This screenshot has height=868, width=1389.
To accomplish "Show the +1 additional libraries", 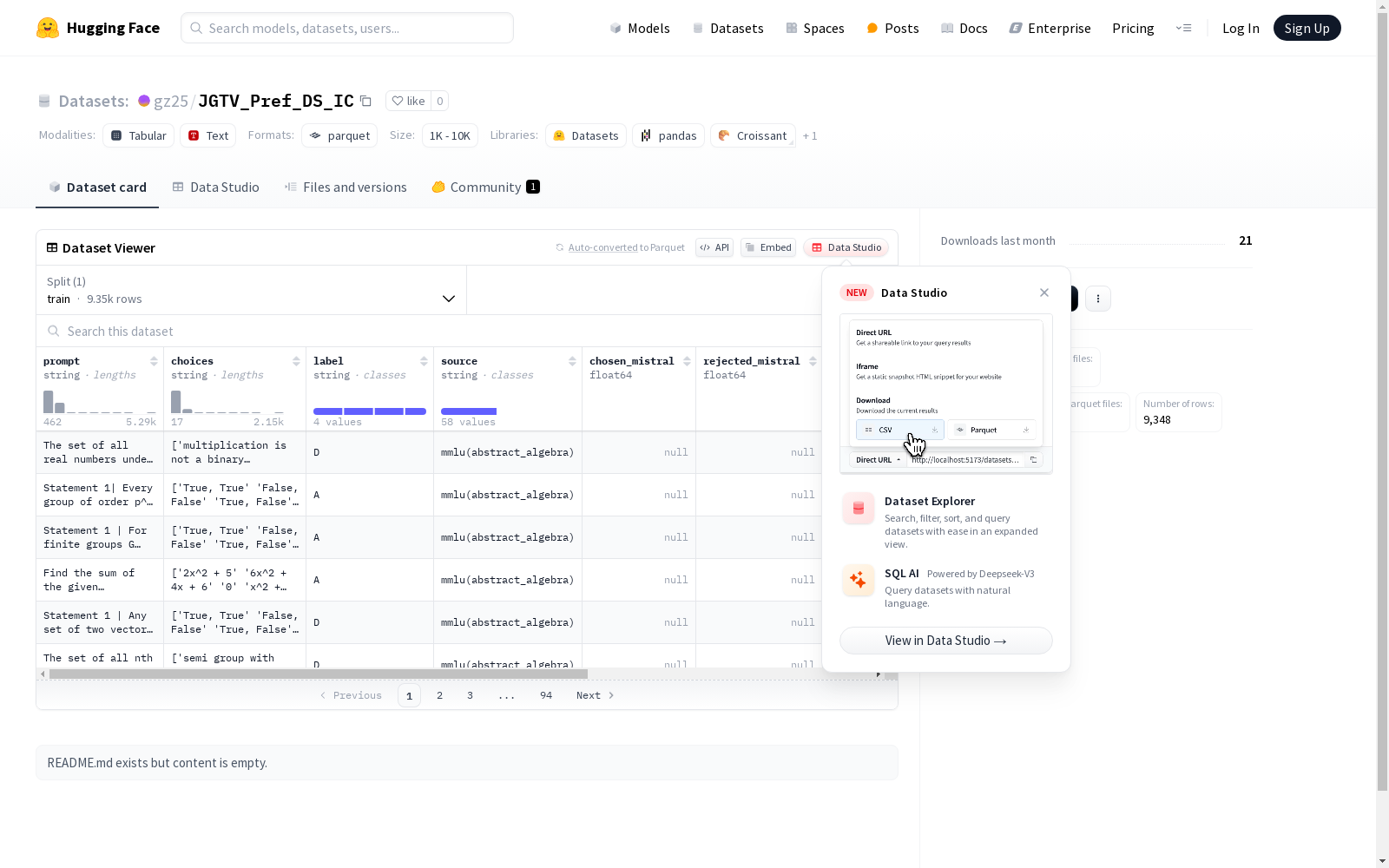I will coord(810,135).
